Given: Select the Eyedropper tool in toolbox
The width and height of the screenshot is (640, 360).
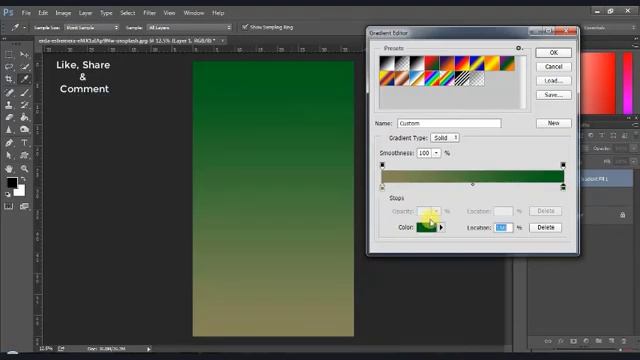Looking at the screenshot, I should [24, 79].
